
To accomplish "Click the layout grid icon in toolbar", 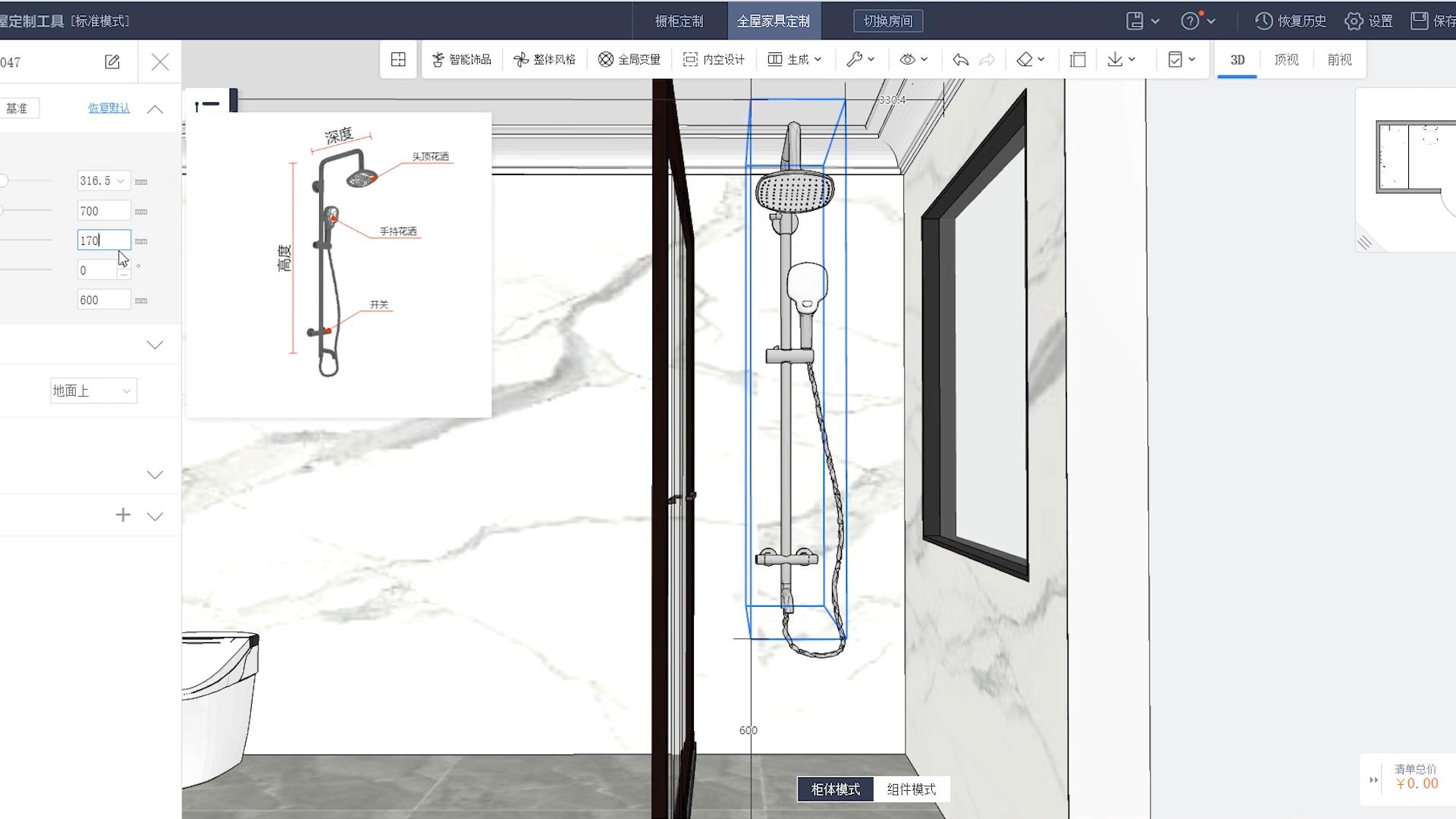I will click(398, 59).
